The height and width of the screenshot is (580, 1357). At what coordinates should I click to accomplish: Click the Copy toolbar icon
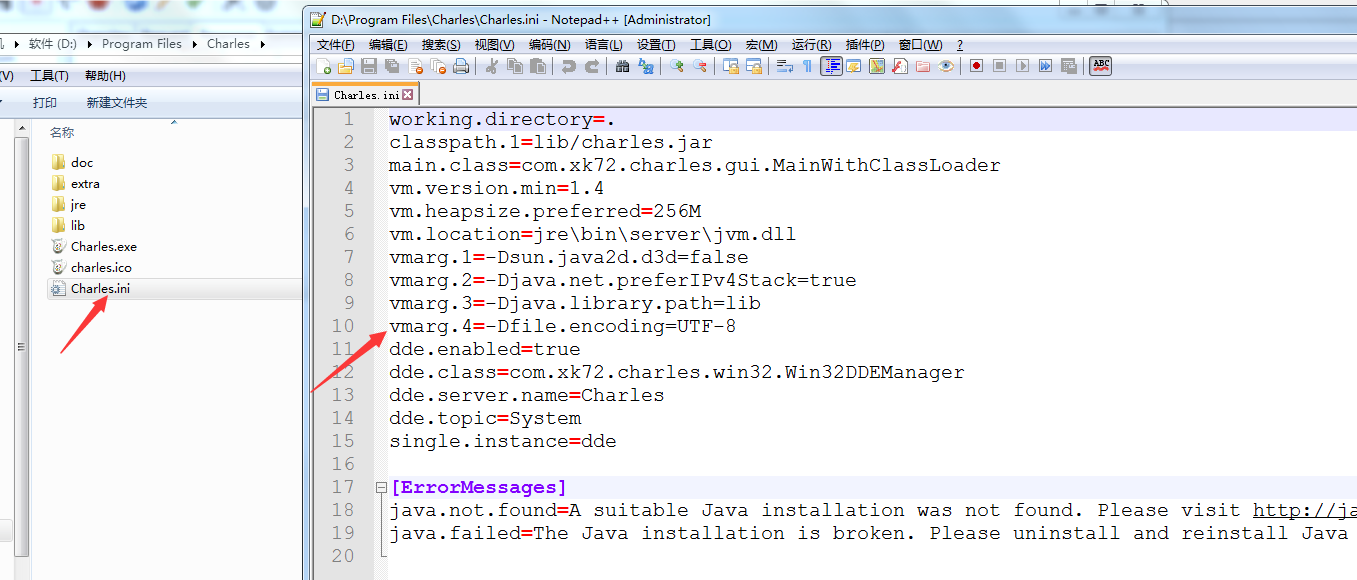click(x=515, y=66)
